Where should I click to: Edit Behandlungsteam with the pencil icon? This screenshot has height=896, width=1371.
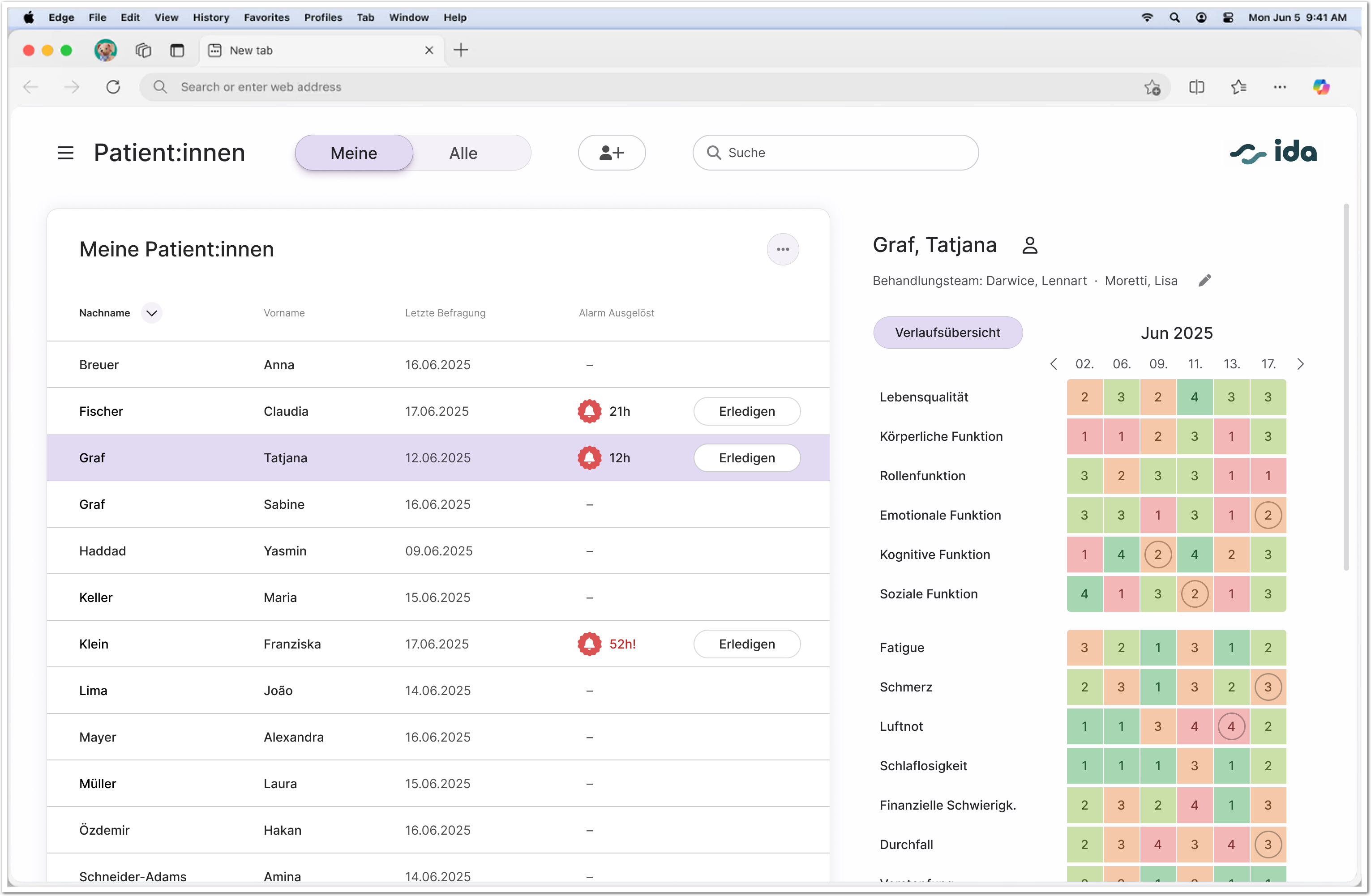[1204, 281]
